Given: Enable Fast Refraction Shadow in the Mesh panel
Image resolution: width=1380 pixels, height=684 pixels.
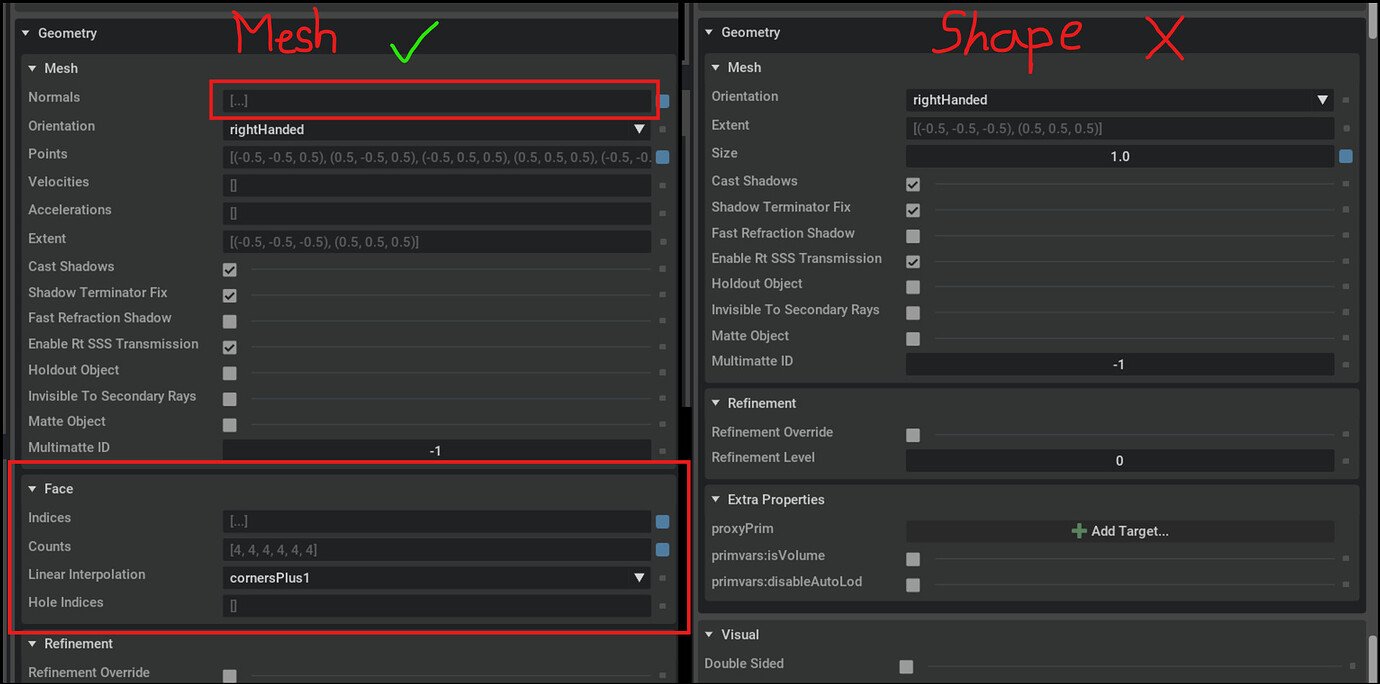Looking at the screenshot, I should point(229,320).
